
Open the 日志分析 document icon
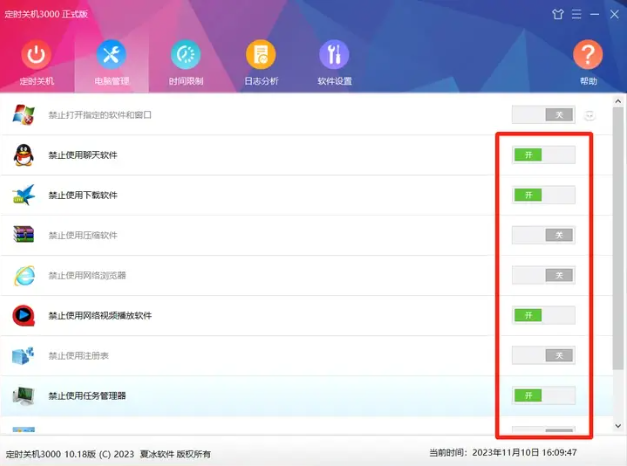[x=261, y=54]
